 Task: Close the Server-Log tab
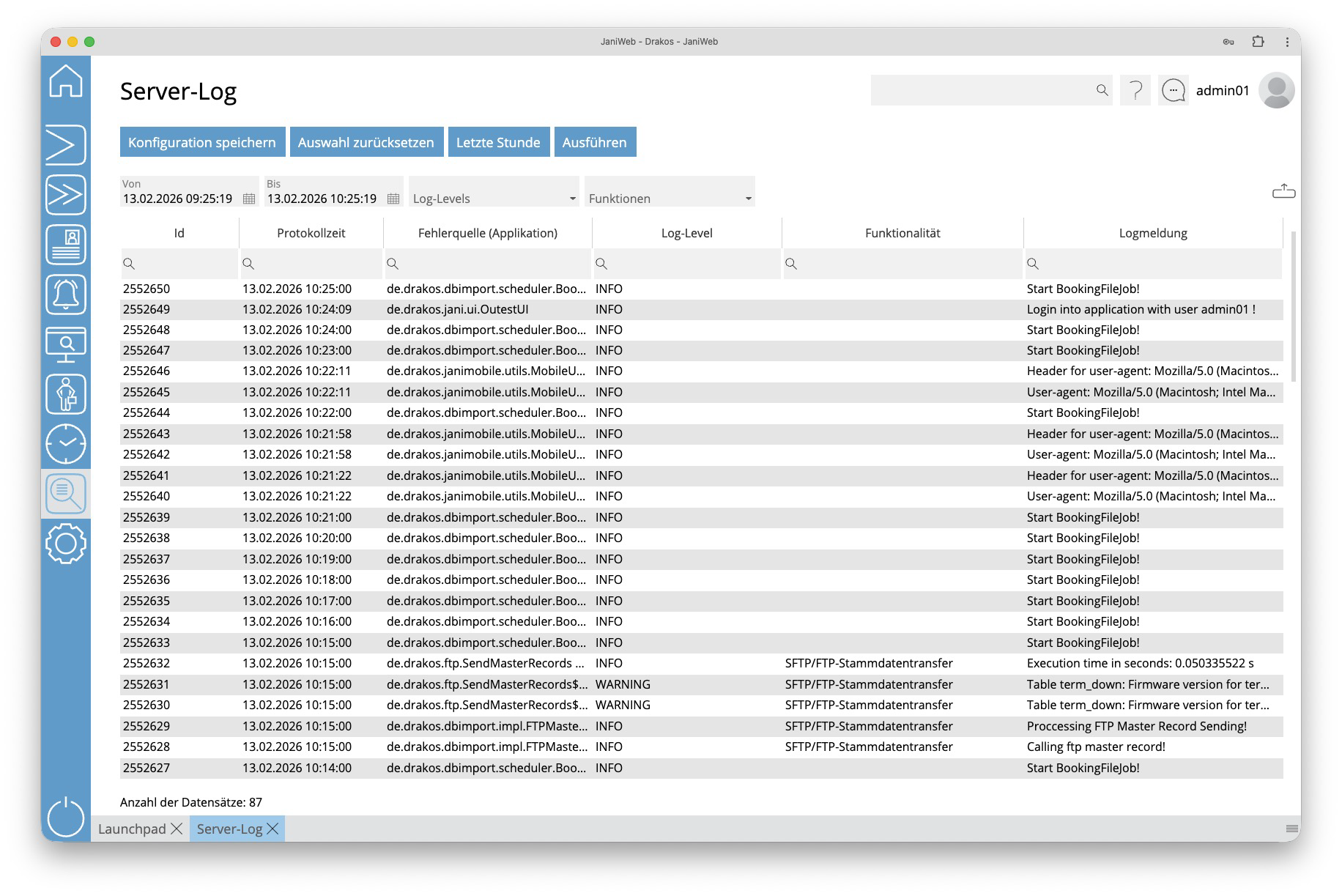(273, 829)
